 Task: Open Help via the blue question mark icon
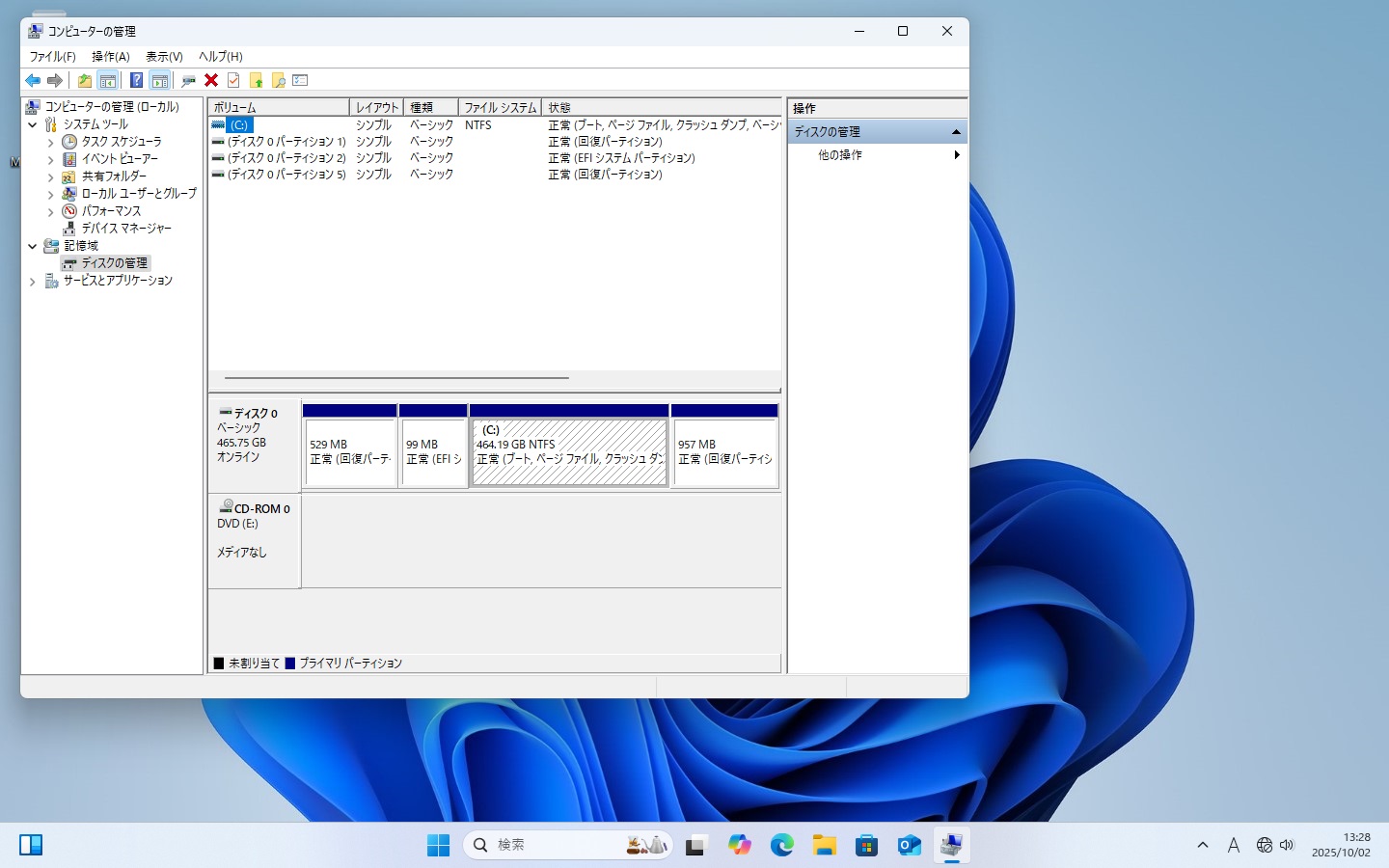pos(137,81)
